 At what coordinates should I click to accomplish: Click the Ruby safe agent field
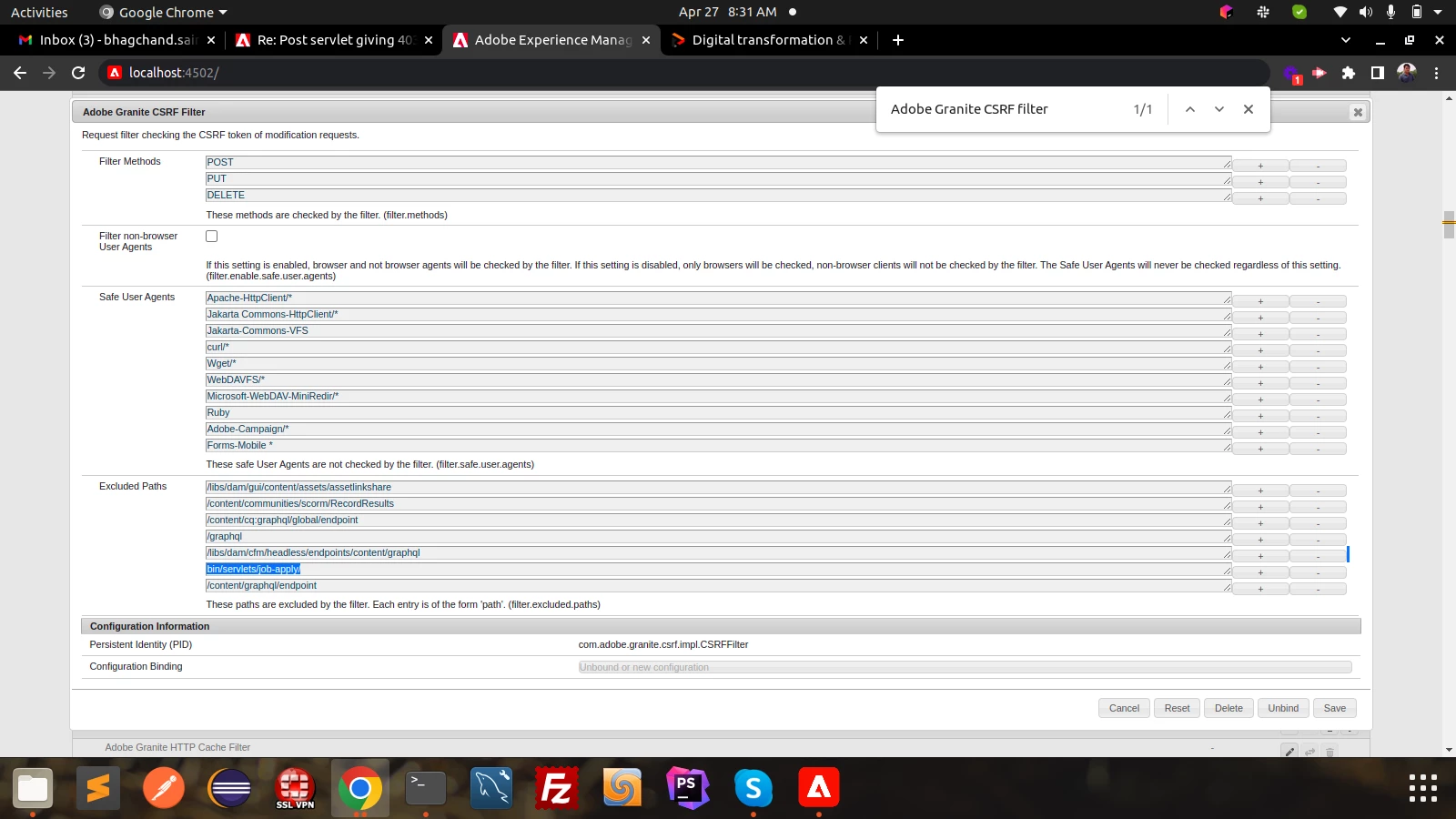coord(718,412)
